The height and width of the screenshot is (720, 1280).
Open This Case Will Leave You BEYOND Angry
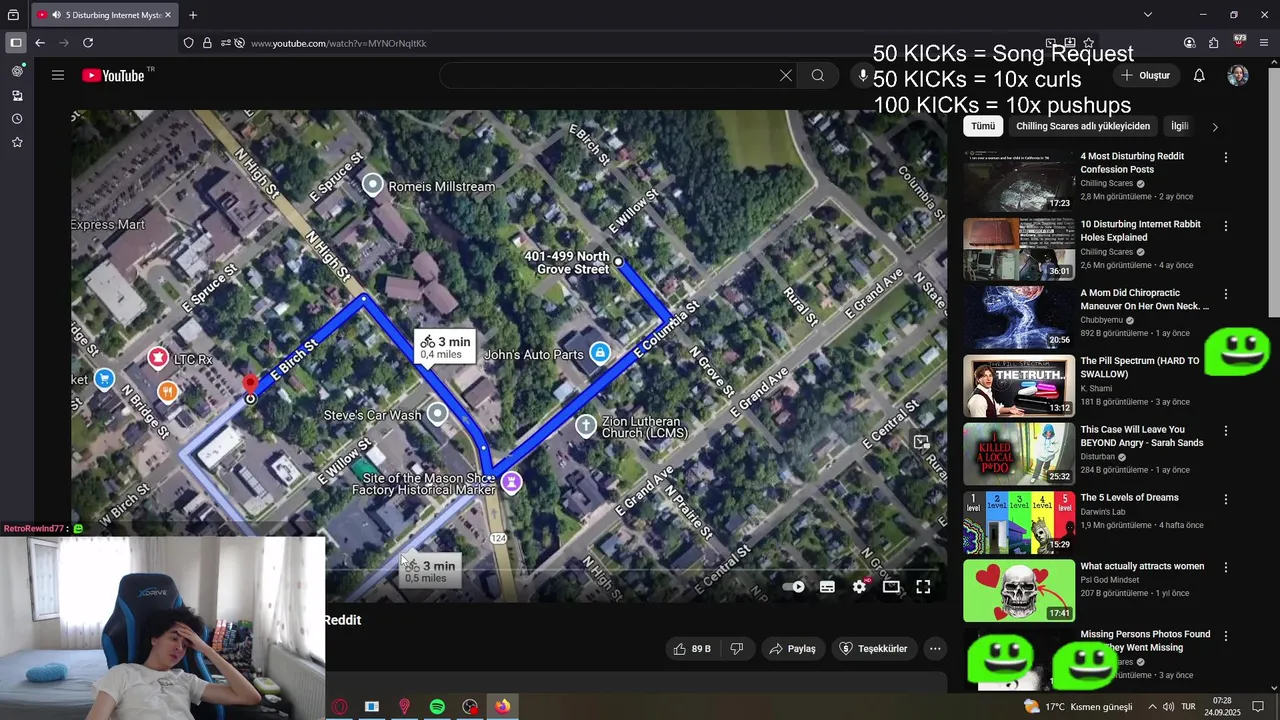[1141, 436]
